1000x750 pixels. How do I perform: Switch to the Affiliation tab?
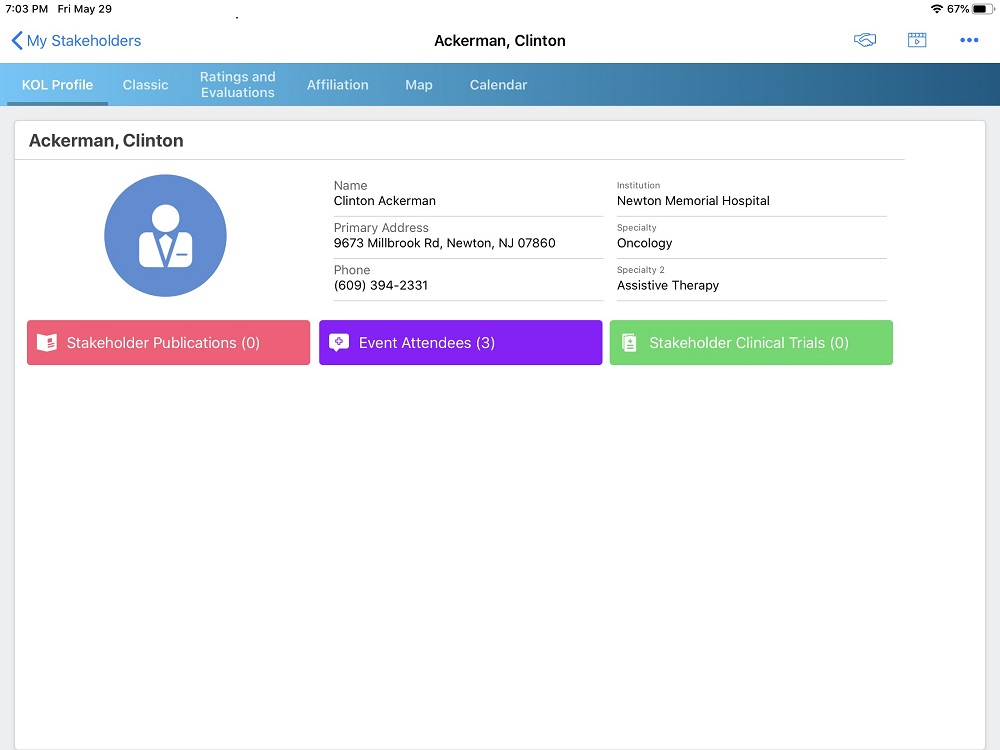337,85
